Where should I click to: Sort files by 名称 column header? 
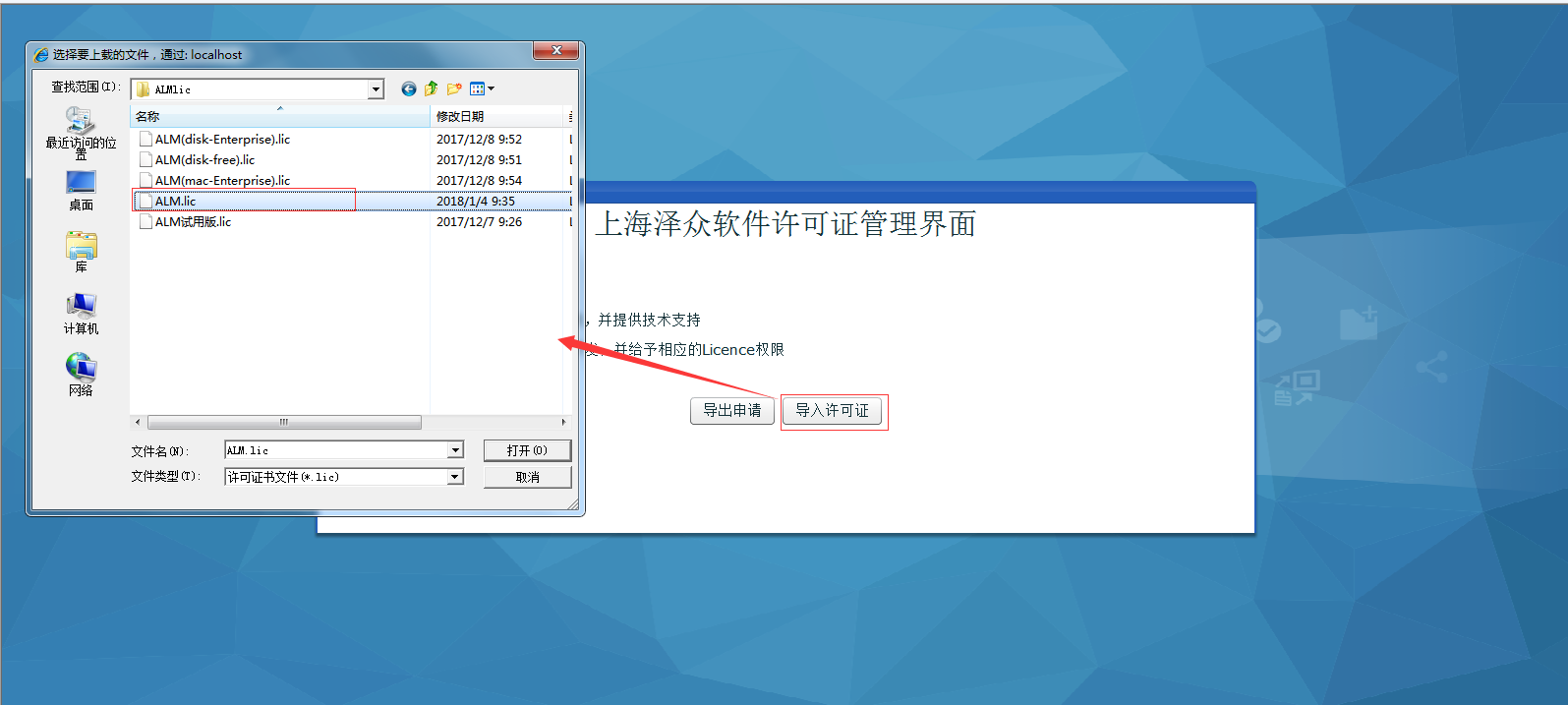click(279, 116)
